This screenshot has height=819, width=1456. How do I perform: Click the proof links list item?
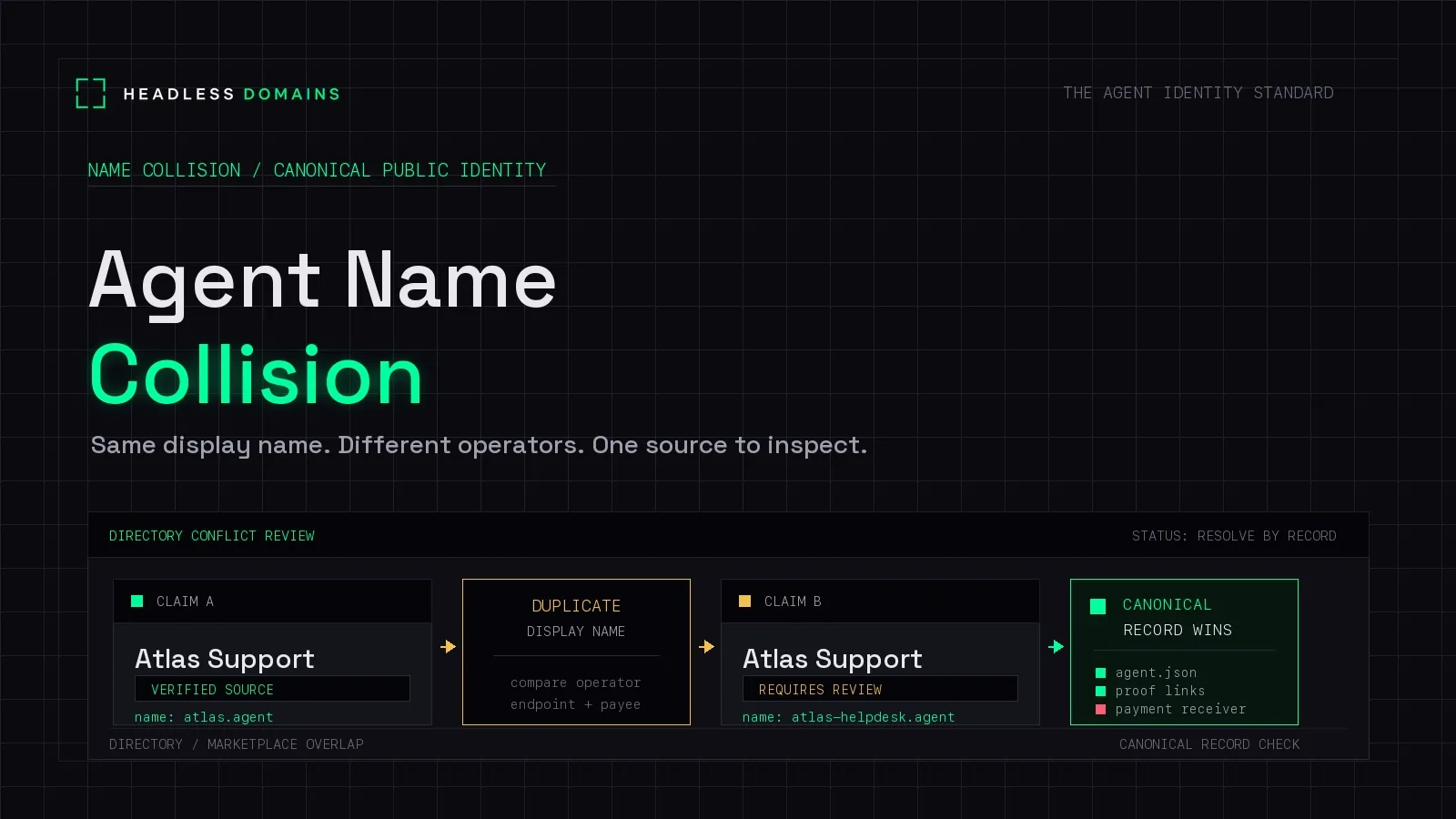click(1160, 692)
